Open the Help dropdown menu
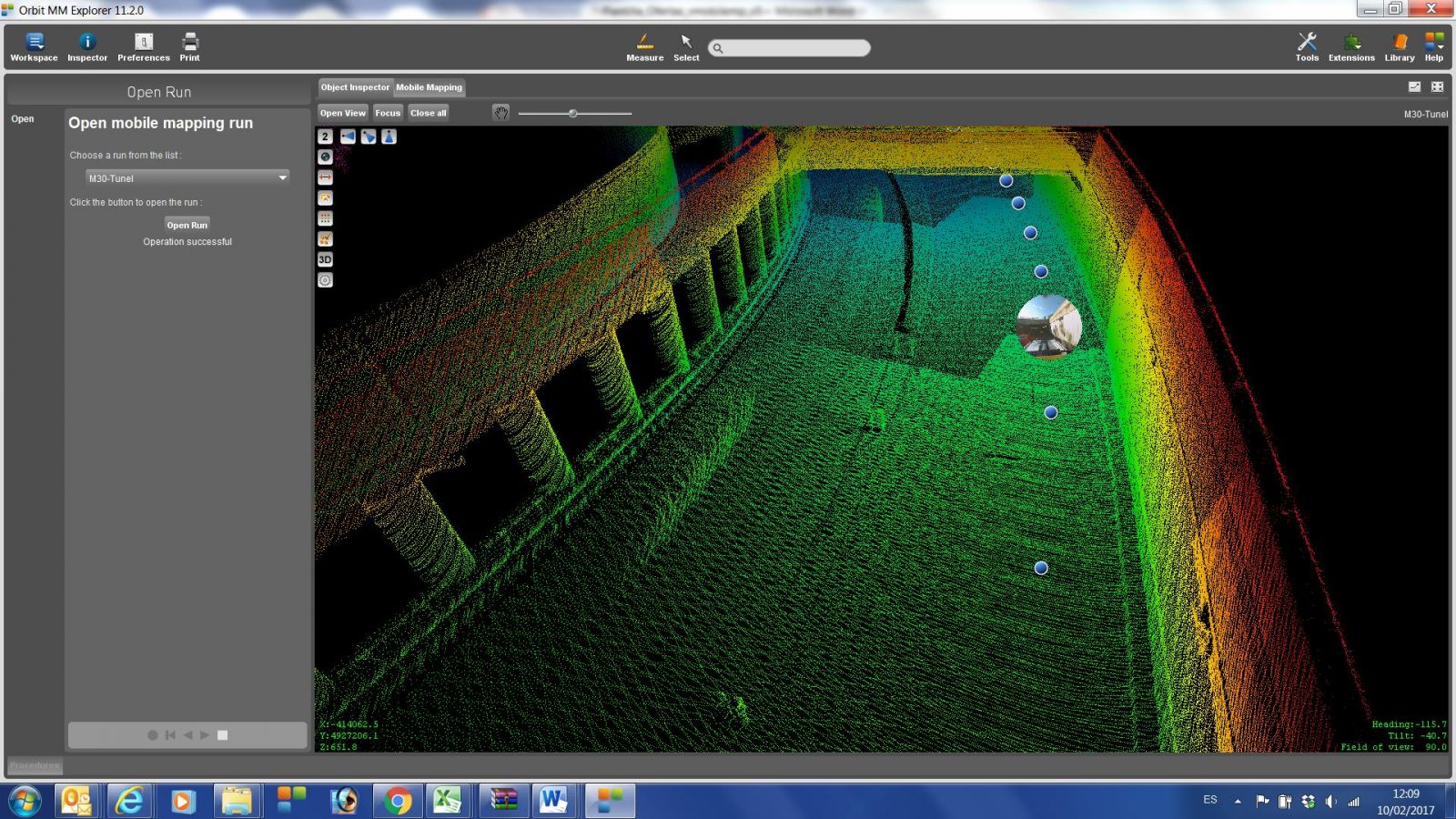 point(1434,47)
